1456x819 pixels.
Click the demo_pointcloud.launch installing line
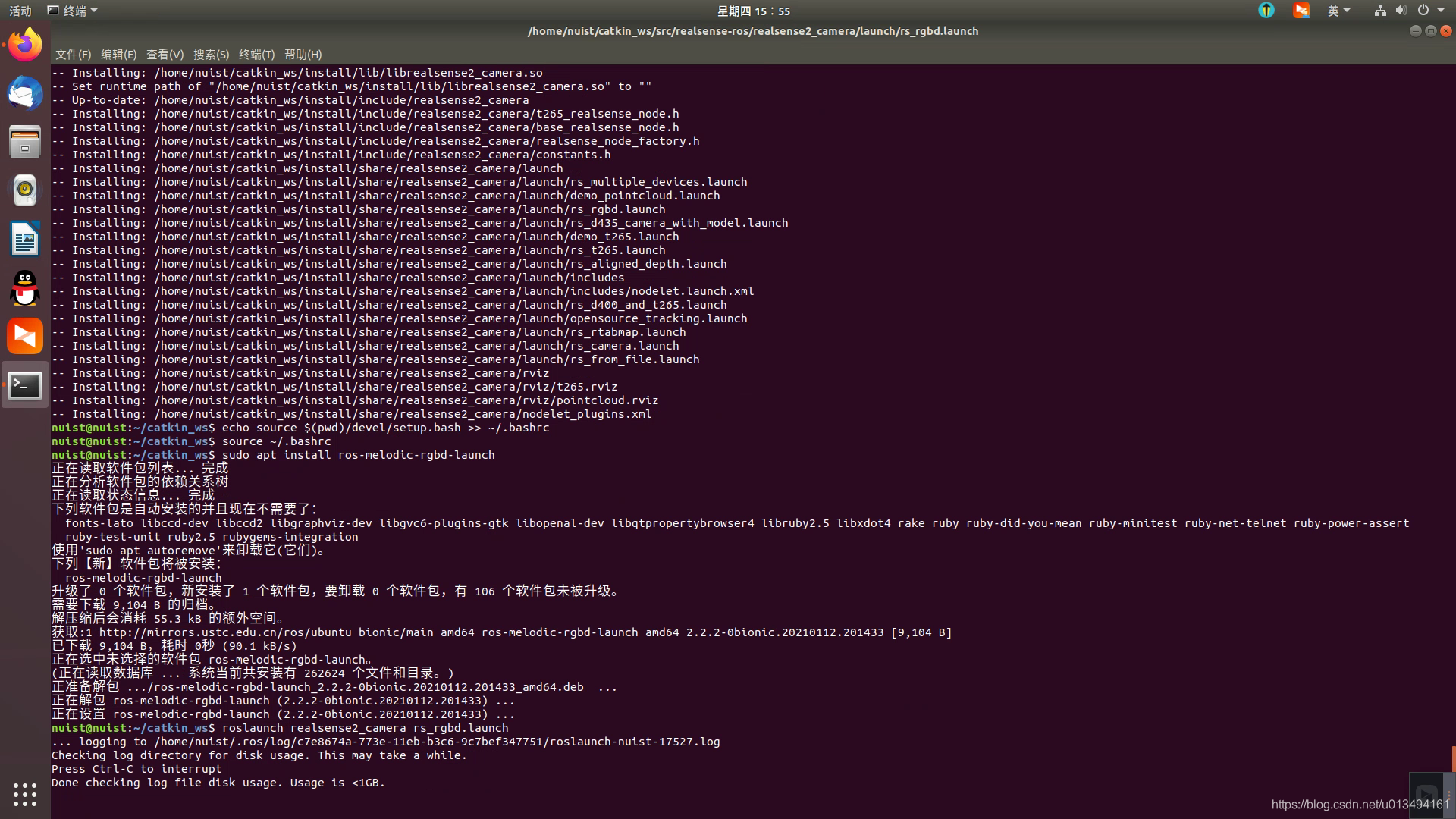pos(386,196)
